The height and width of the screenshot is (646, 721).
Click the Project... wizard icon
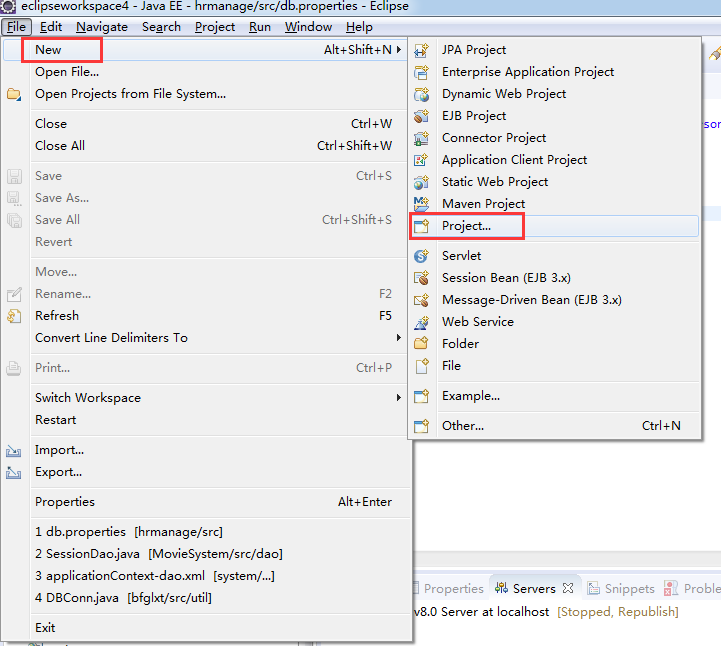tap(421, 226)
